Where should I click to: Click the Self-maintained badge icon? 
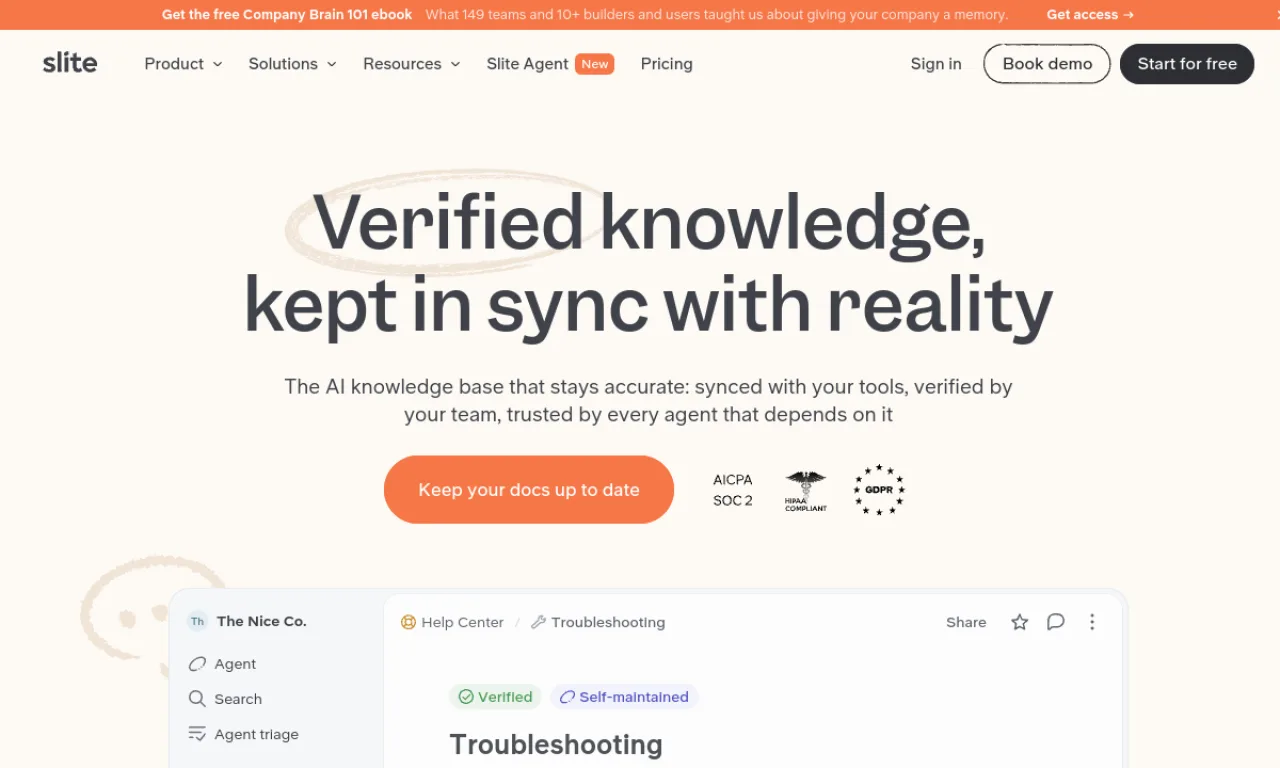tap(567, 697)
